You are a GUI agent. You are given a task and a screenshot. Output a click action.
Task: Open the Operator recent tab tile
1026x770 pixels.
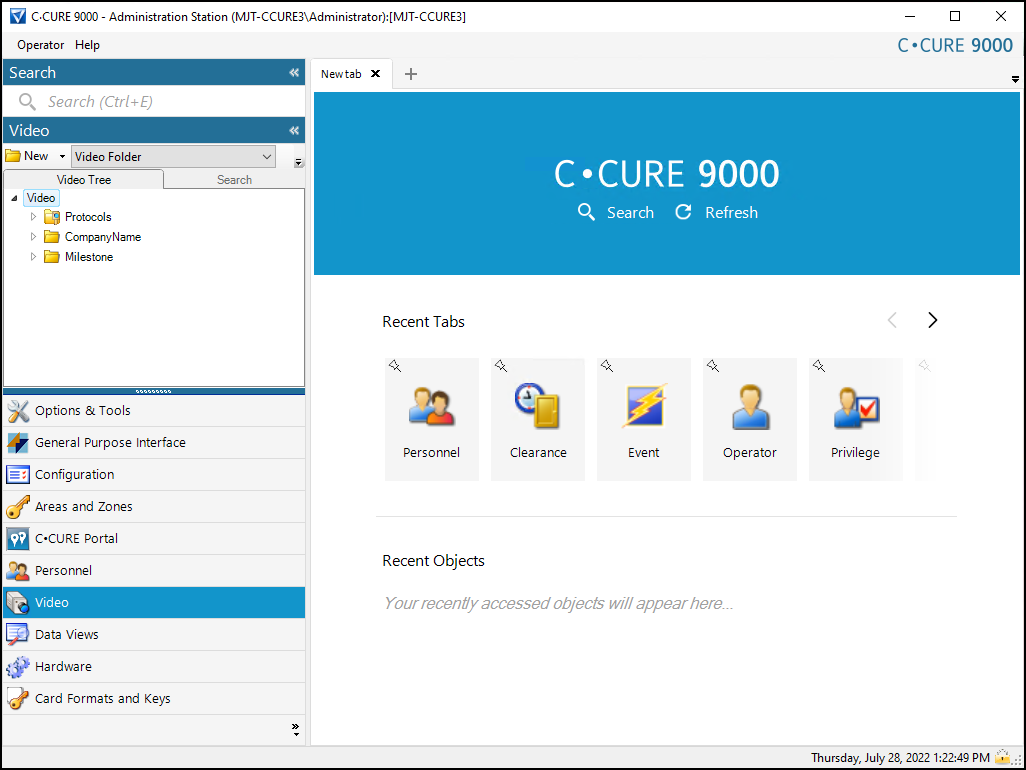749,419
